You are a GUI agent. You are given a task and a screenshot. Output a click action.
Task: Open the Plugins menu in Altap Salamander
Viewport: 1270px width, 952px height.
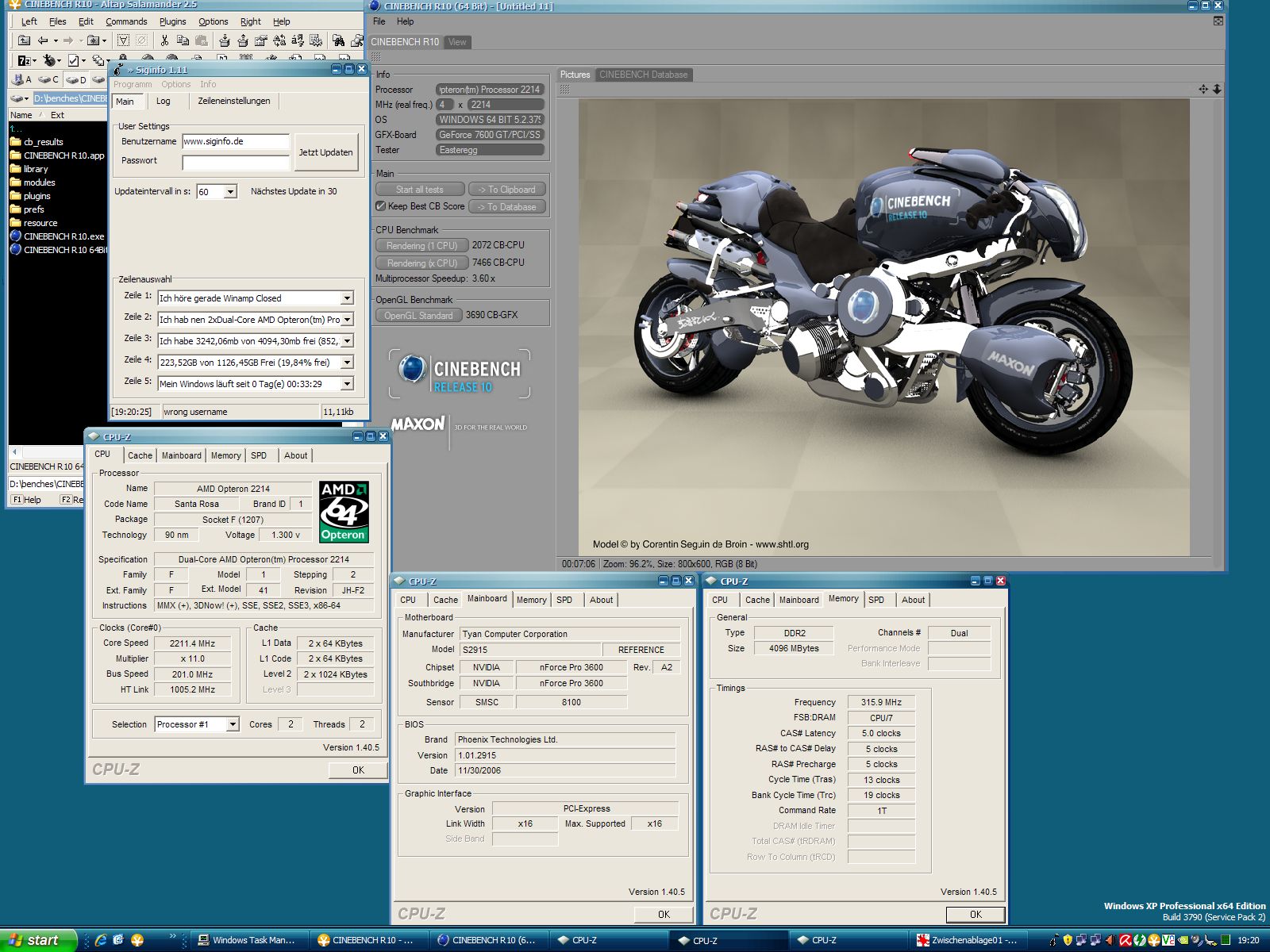172,21
